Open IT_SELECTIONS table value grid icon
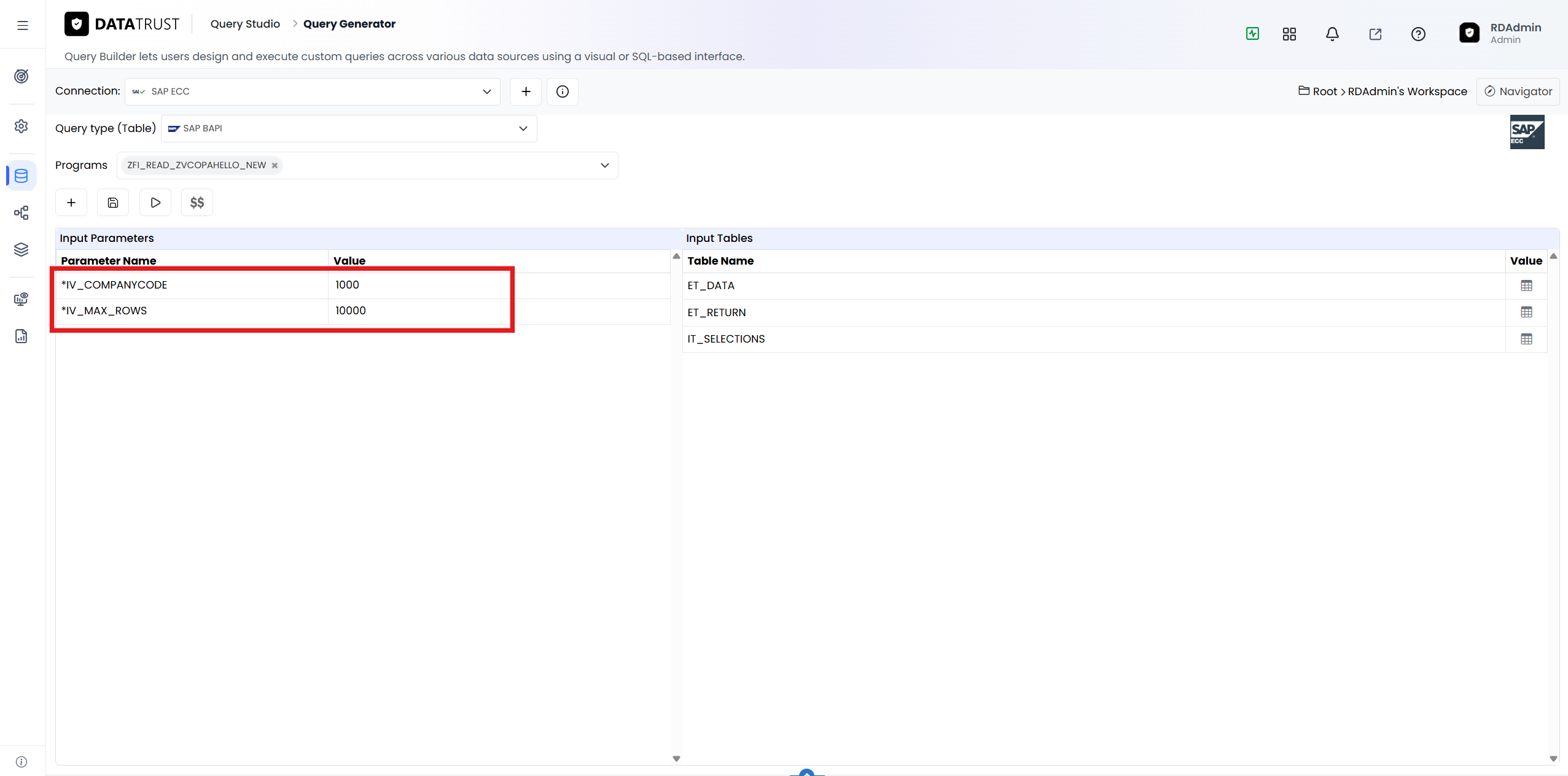 (x=1526, y=339)
